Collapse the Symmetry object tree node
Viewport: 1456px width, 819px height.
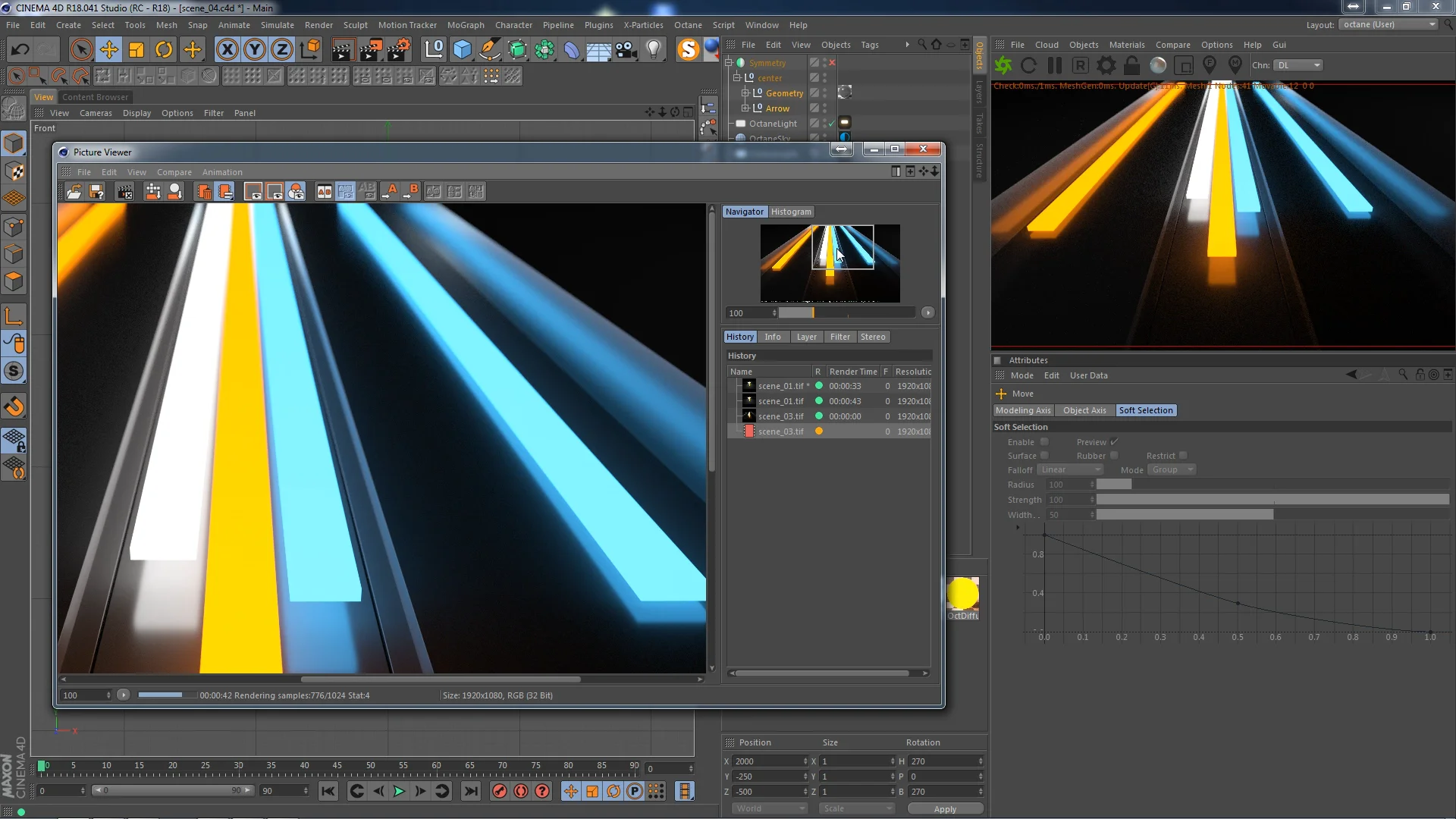click(x=730, y=63)
